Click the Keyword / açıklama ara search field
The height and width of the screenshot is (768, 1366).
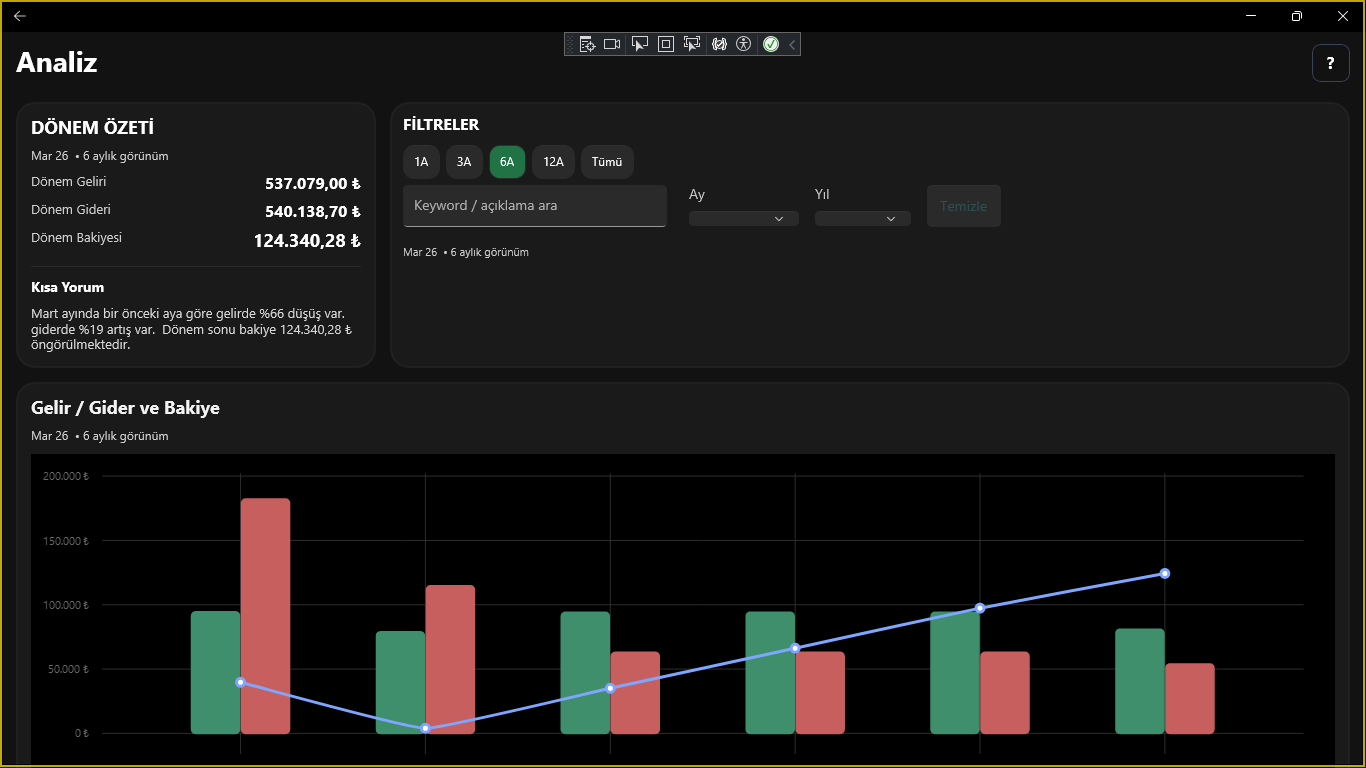coord(534,206)
